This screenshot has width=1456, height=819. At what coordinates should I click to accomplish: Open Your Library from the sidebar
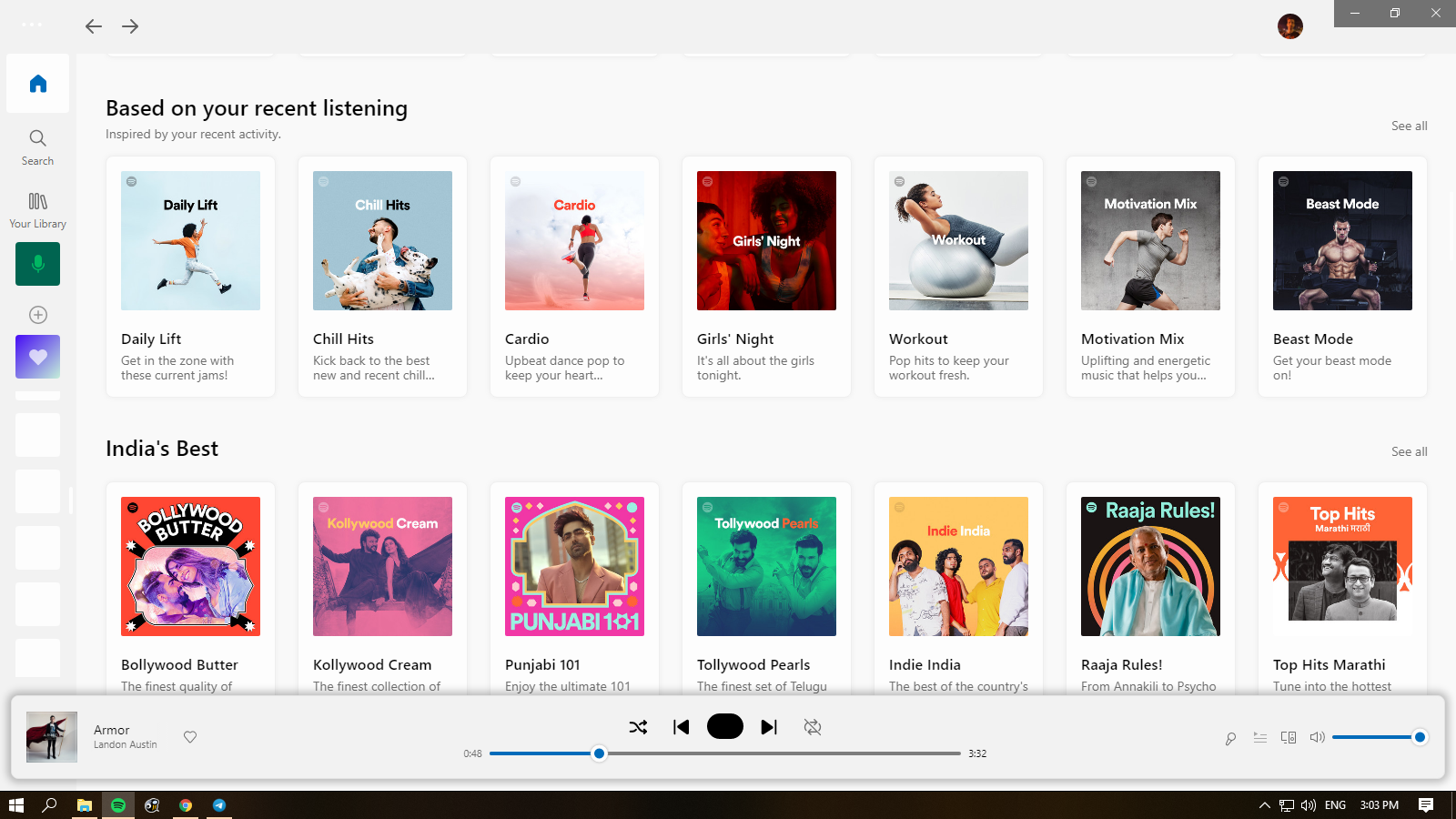[37, 209]
